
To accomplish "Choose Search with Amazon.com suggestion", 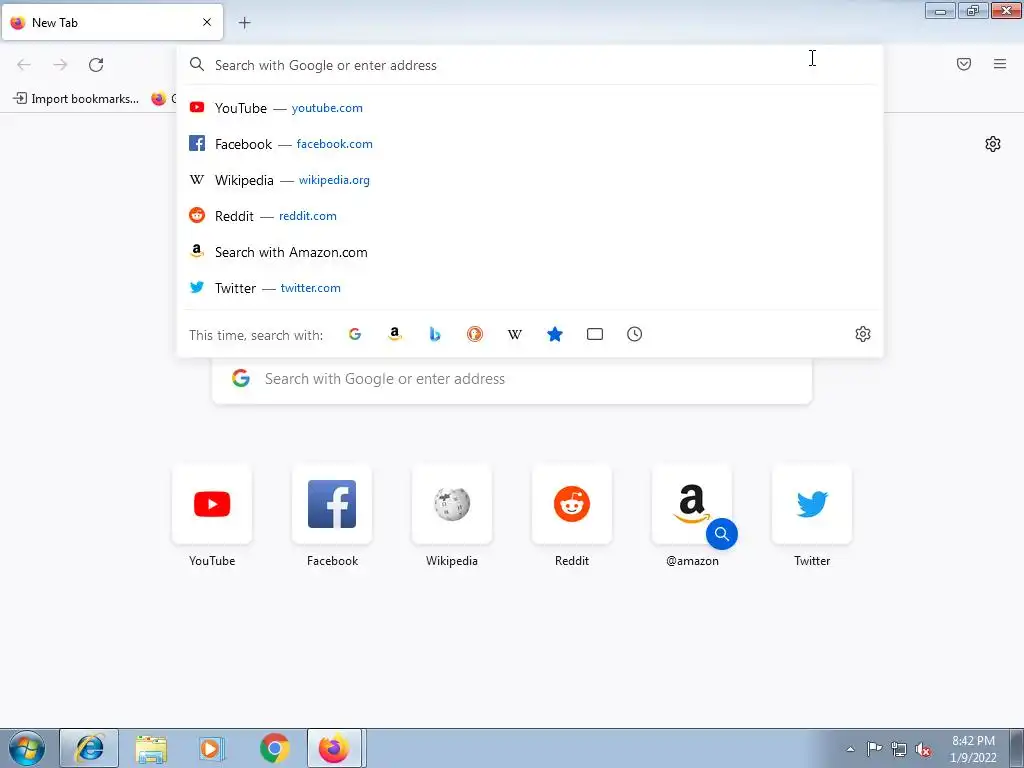I will 530,252.
